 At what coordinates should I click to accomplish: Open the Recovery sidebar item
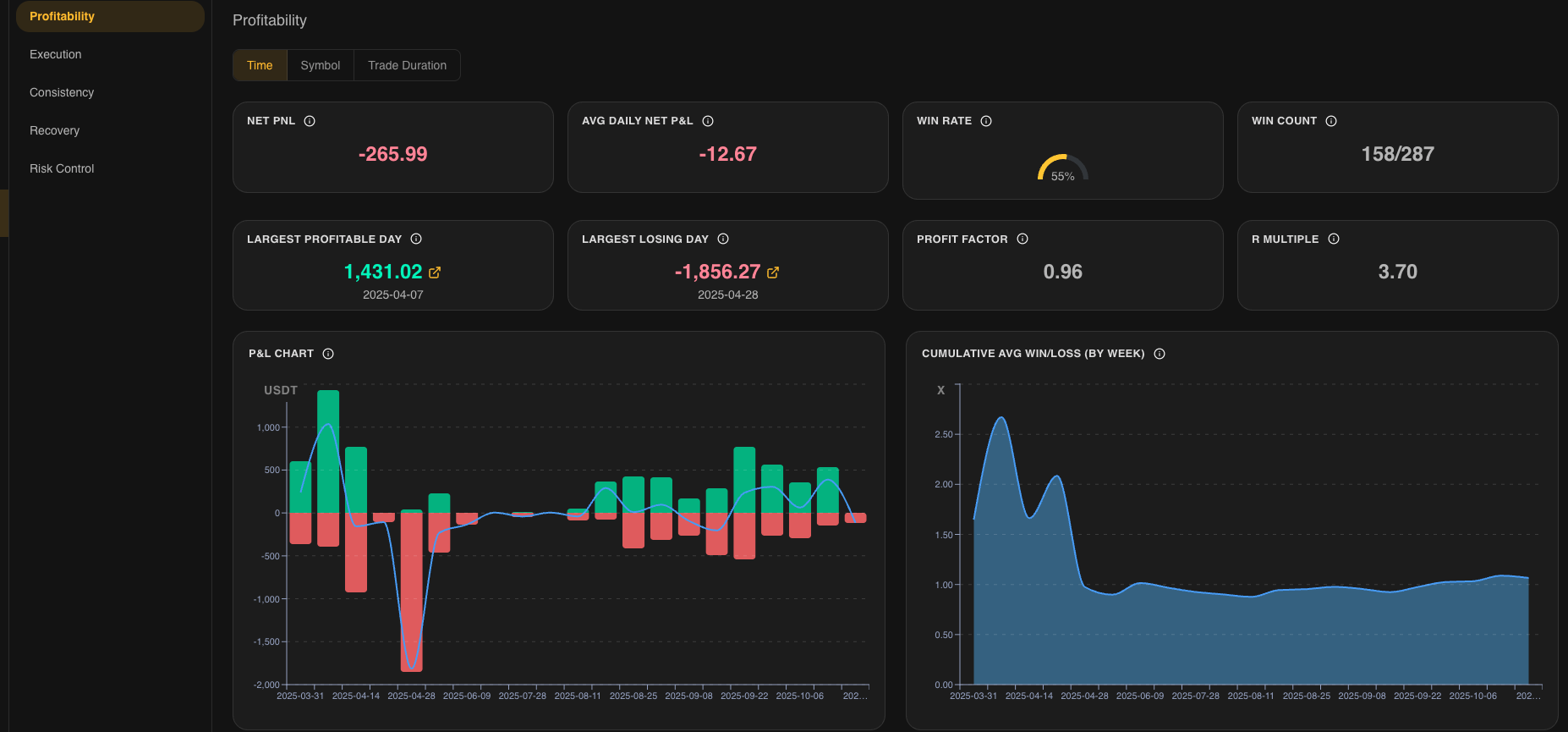pyautogui.click(x=54, y=130)
